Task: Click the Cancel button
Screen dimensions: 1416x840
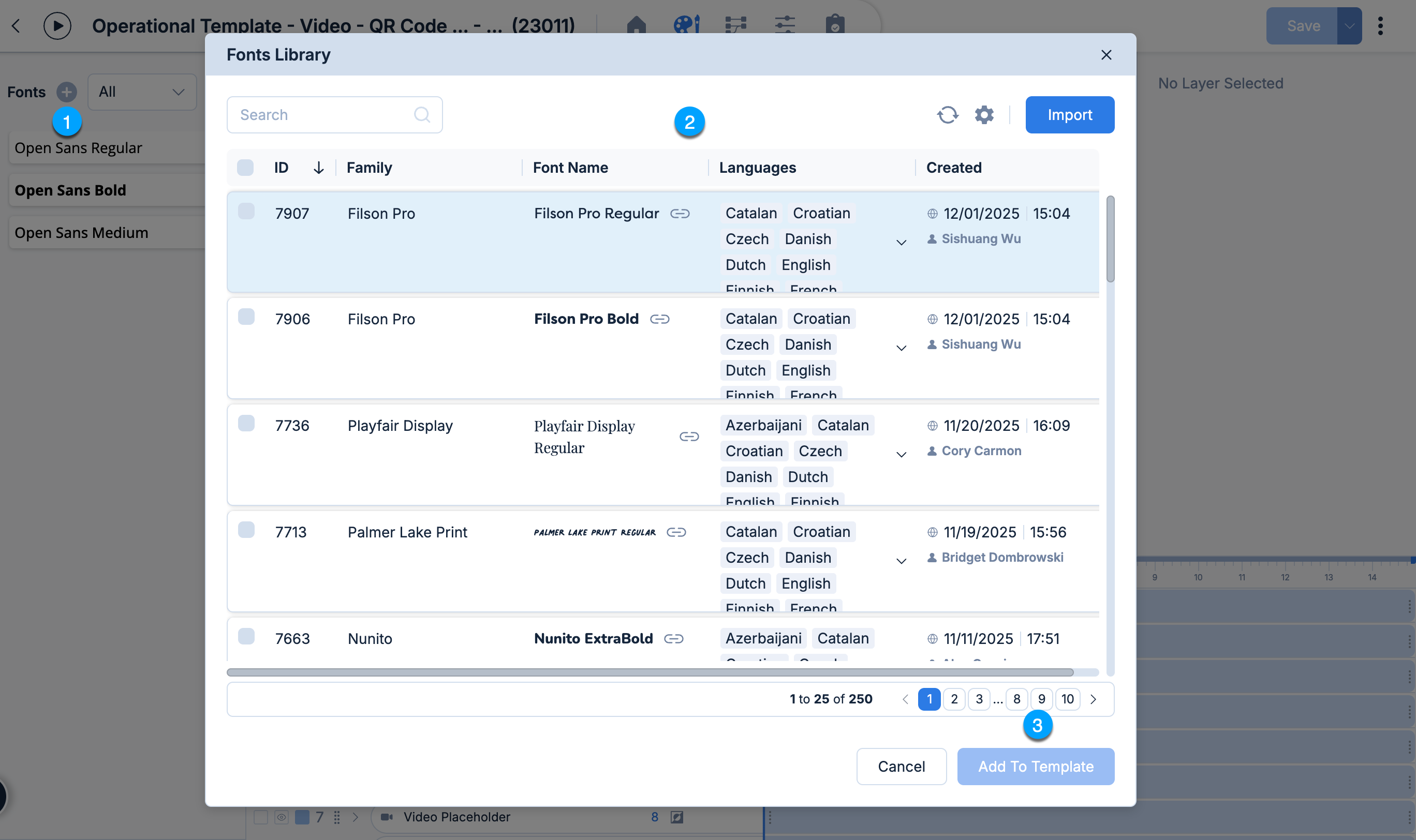Action: pos(901,767)
